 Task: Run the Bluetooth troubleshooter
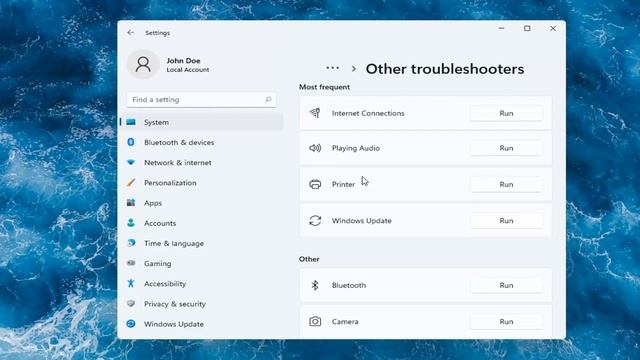(x=506, y=285)
